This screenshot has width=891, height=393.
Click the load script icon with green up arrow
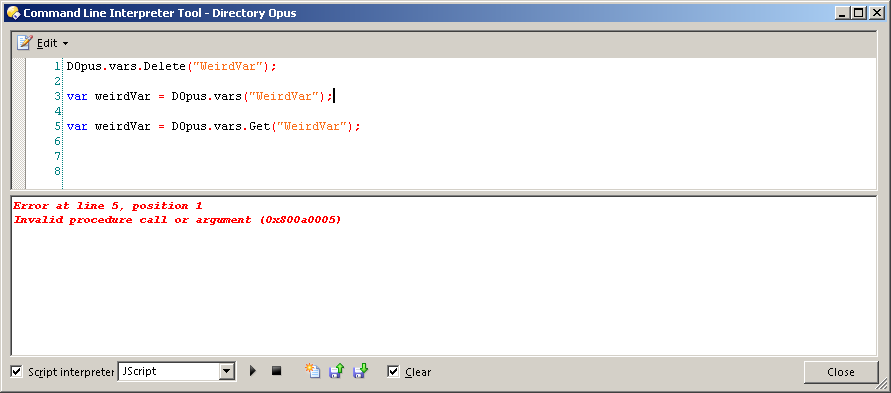[336, 371]
